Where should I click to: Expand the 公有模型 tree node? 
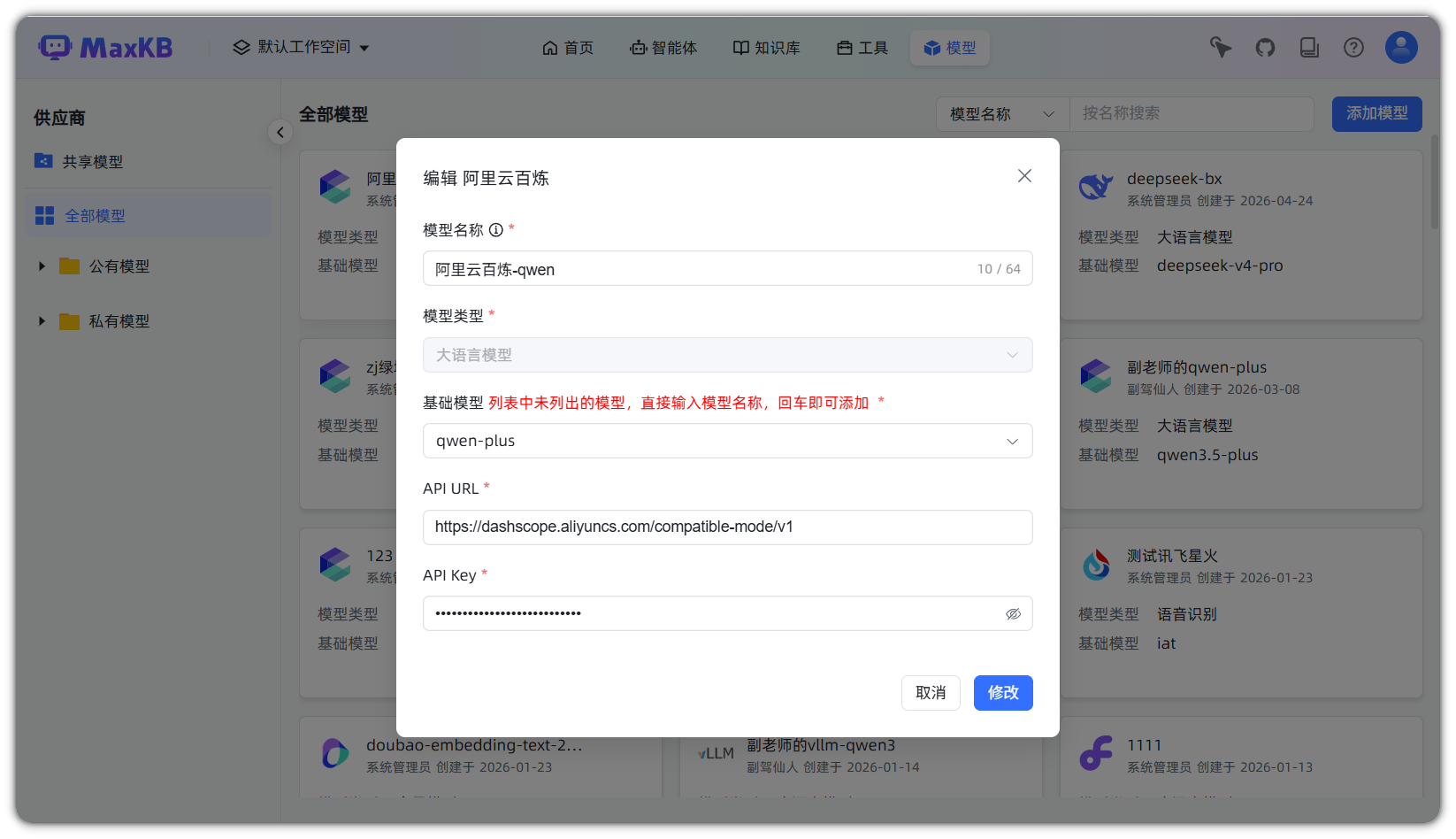pyautogui.click(x=42, y=266)
